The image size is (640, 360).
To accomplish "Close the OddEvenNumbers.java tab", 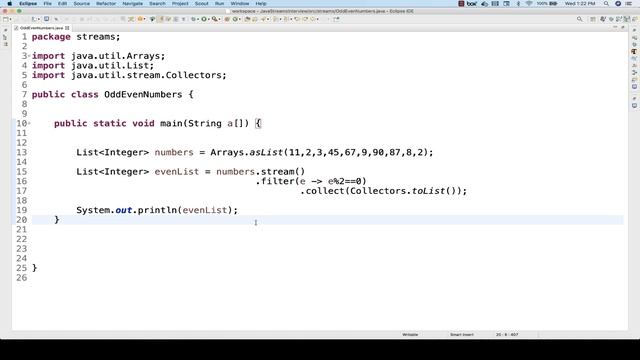I will [x=67, y=28].
